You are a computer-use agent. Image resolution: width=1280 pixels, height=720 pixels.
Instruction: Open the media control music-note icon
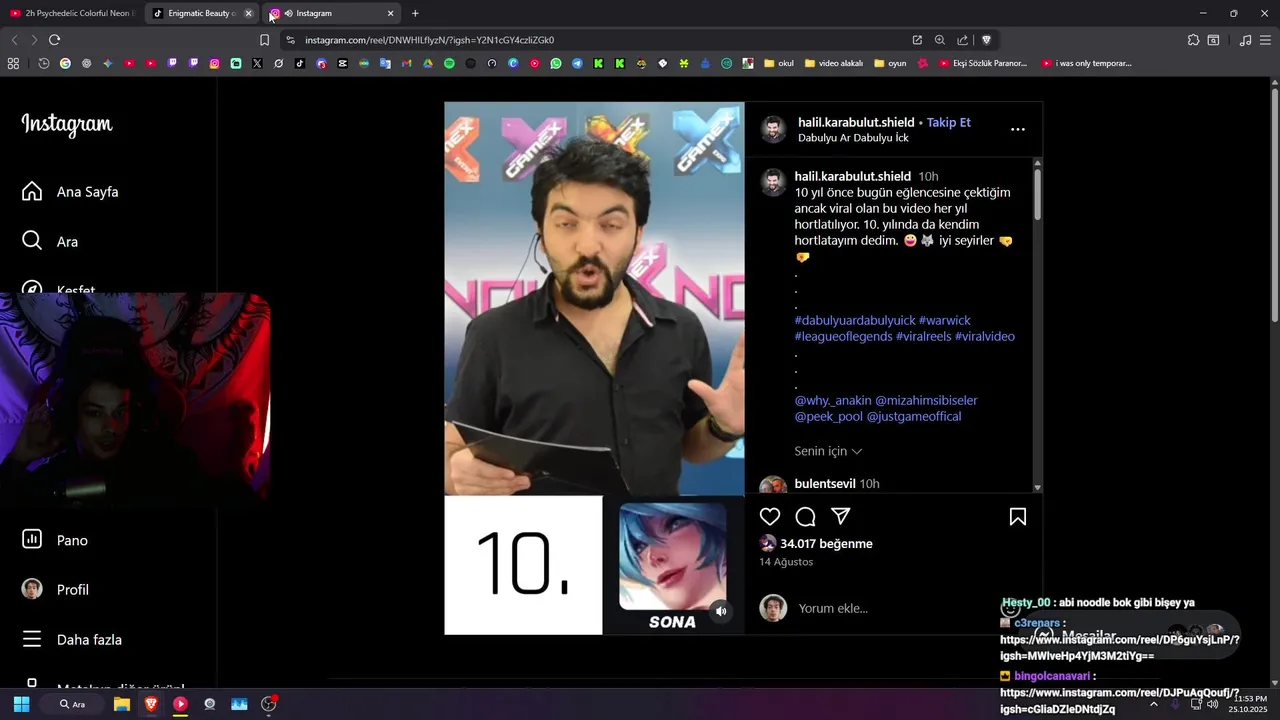[x=1245, y=40]
